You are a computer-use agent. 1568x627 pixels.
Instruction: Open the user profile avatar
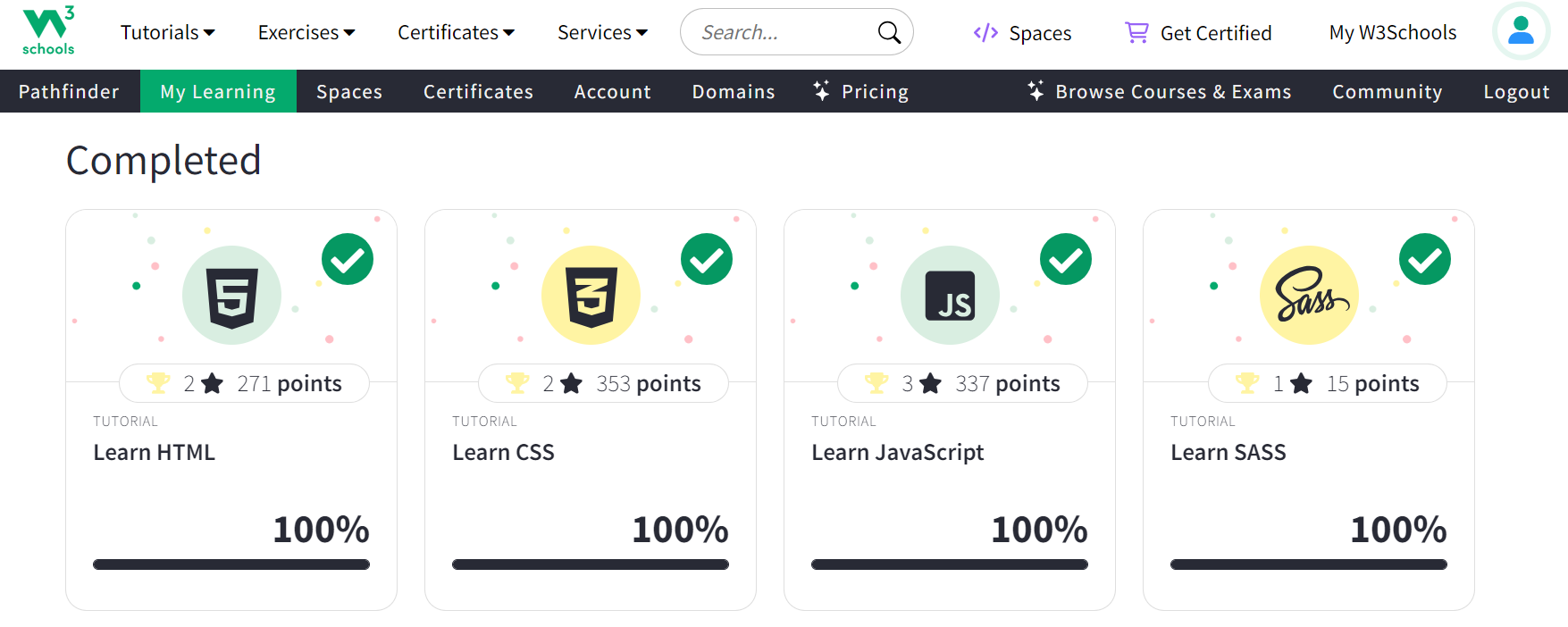(1521, 31)
